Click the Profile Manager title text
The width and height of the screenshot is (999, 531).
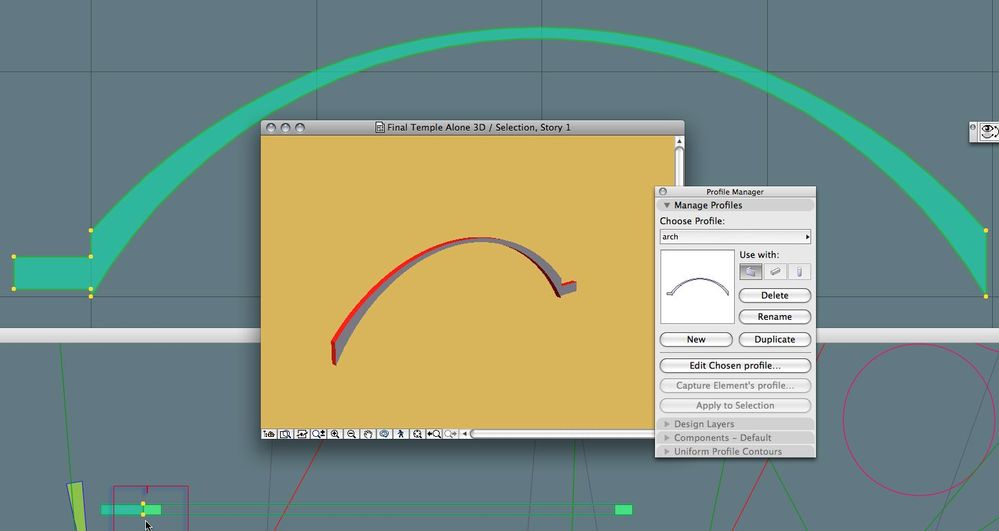(735, 191)
